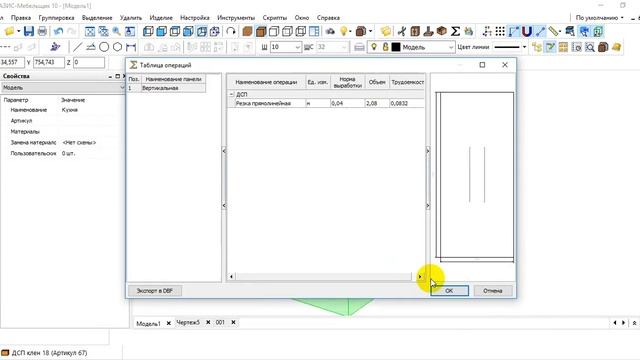Click the dimension tool icon
This screenshot has height=360, width=640.
pos(131,47)
